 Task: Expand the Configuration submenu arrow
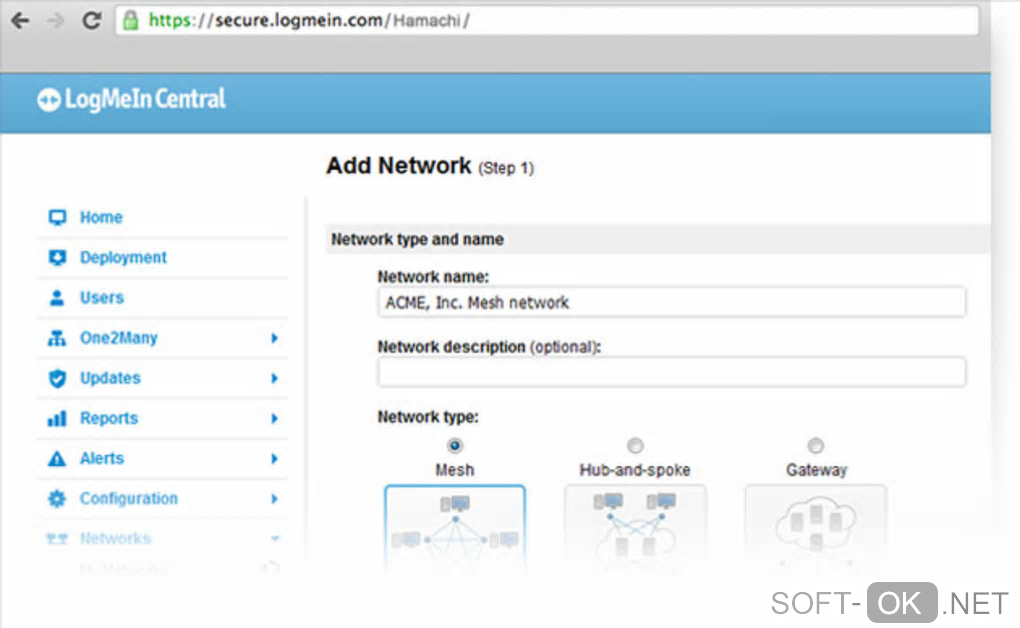point(274,499)
